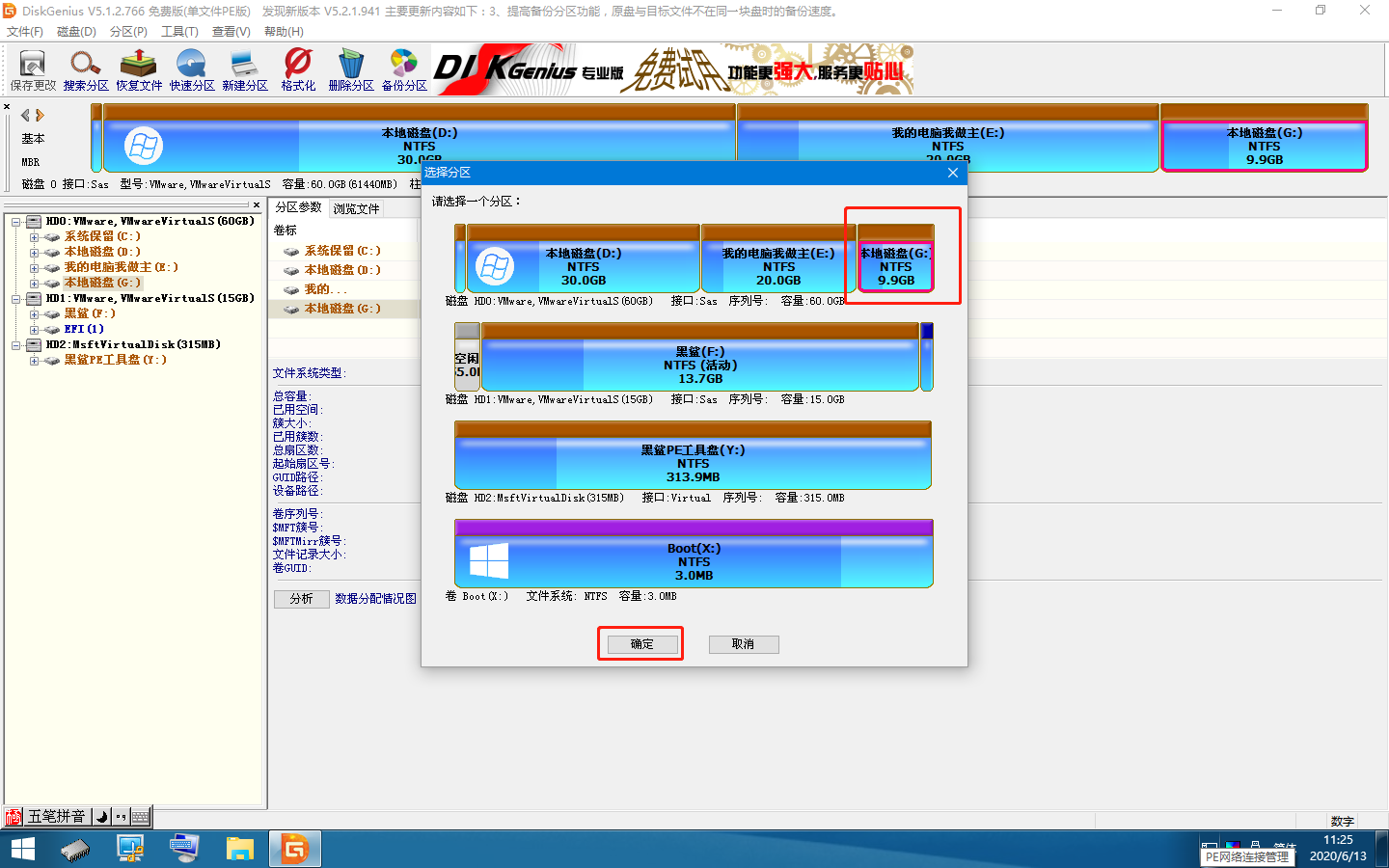This screenshot has width=1389, height=868.
Task: Click the HD1 hard disk icon in tree
Action: point(34,299)
